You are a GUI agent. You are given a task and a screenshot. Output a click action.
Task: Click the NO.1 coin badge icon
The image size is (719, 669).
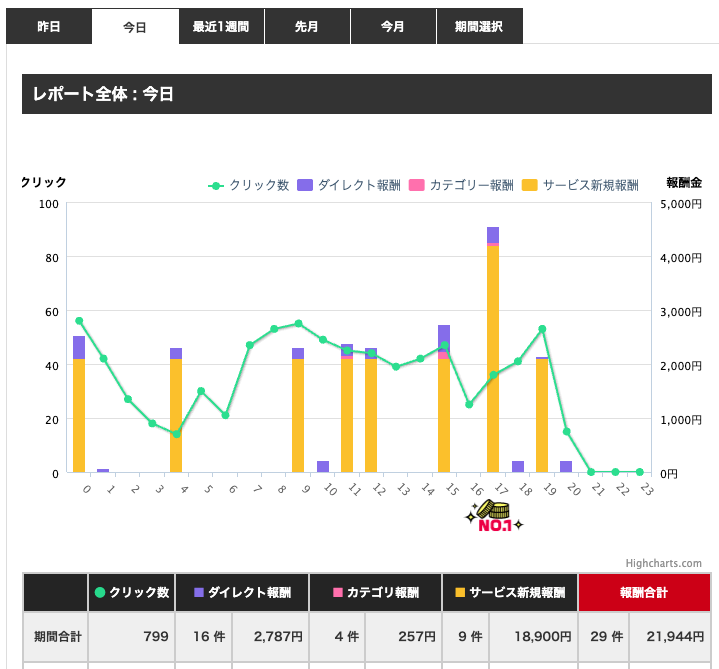[494, 516]
